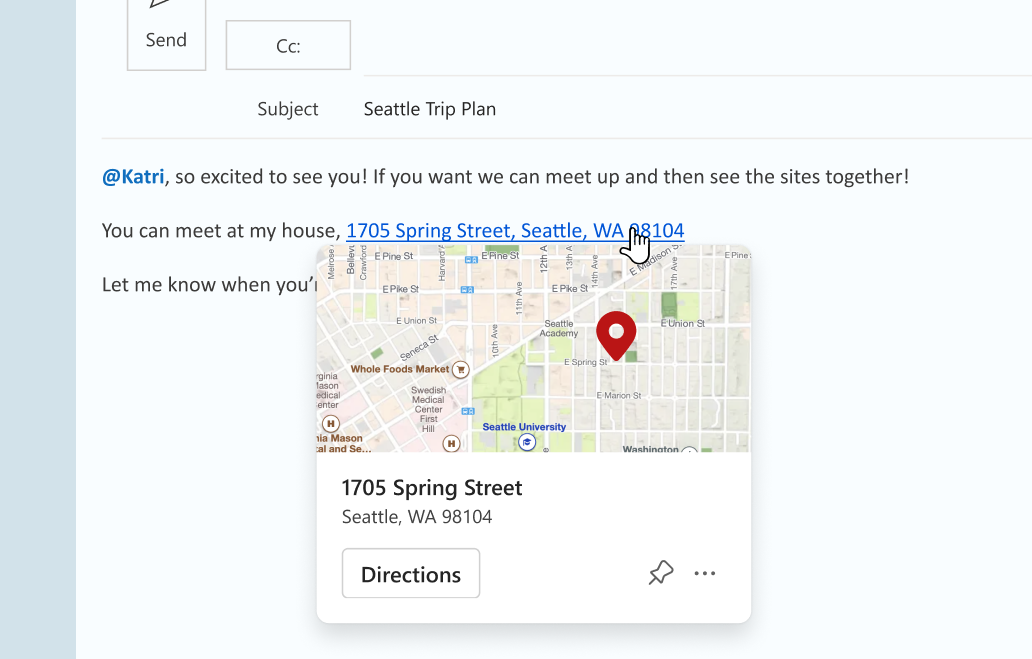Click the E Marion St map label
The height and width of the screenshot is (659, 1032).
click(619, 396)
